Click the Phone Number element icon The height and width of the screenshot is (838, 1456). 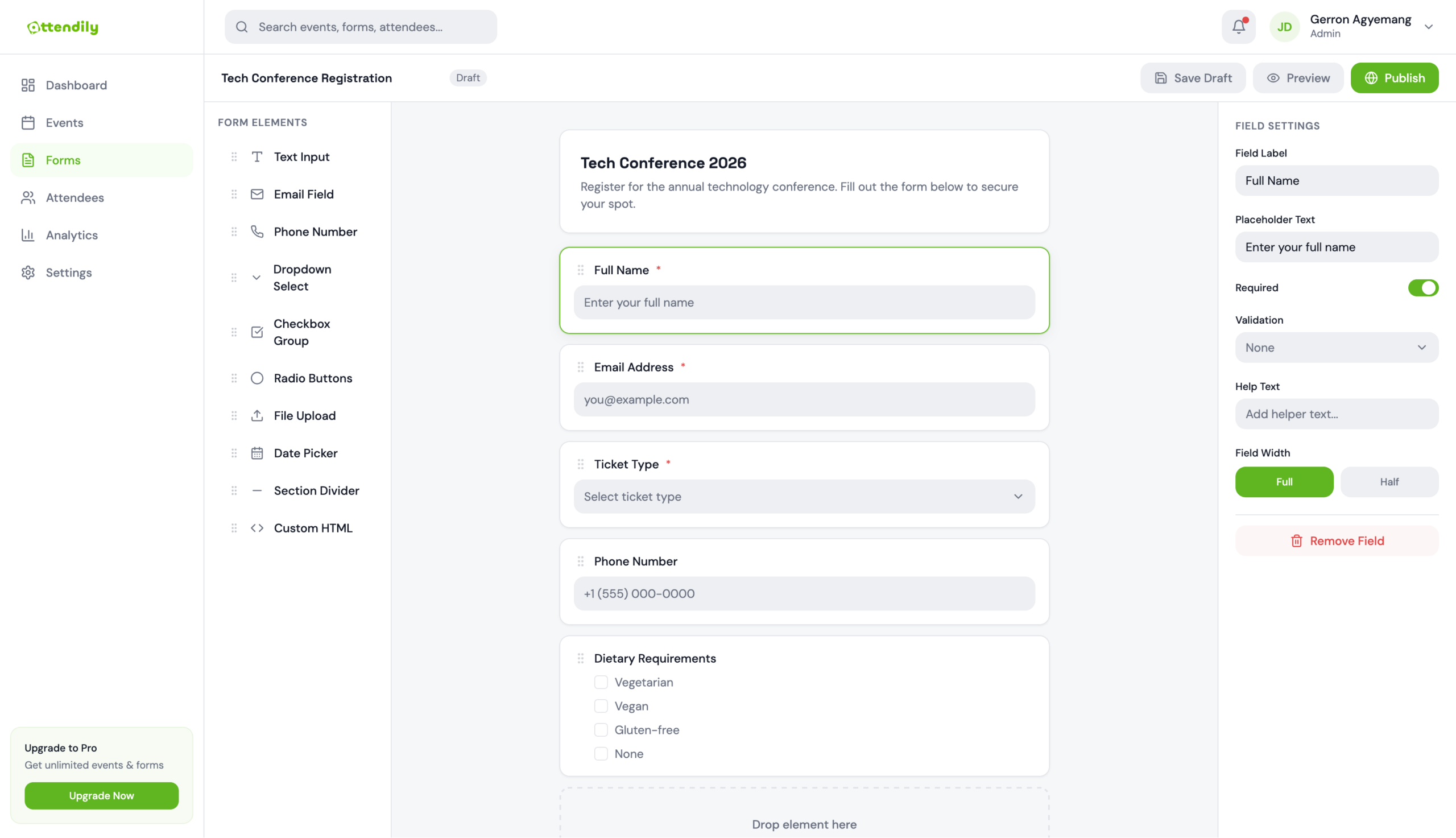(x=257, y=232)
